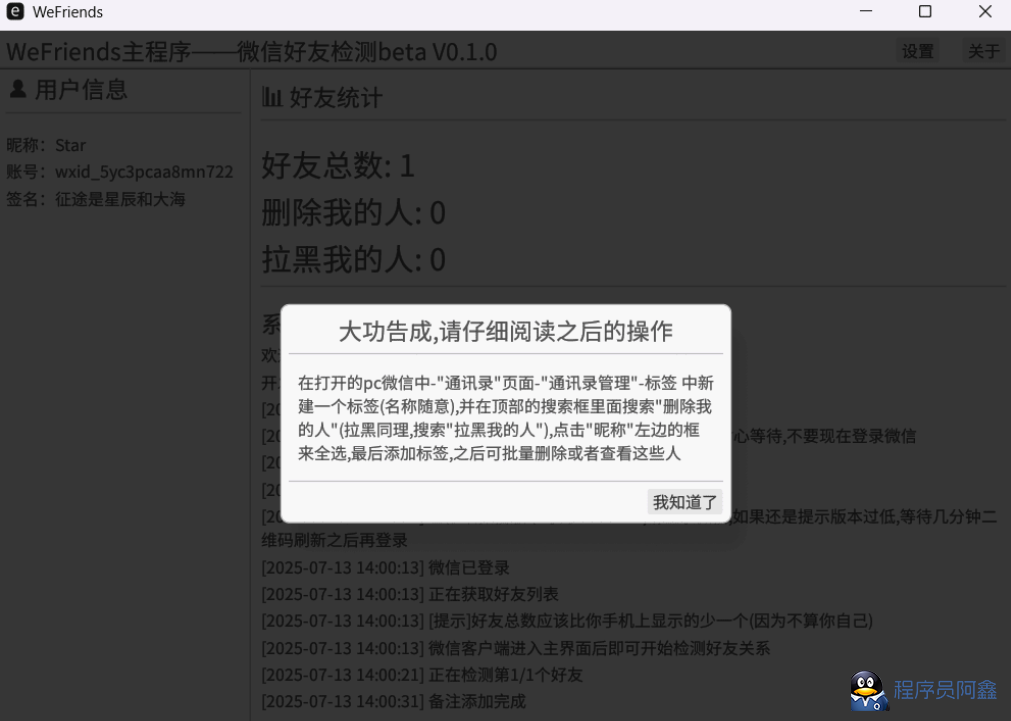Minimize the WeFriends window
Screen dimensions: 1011x721
(866, 12)
